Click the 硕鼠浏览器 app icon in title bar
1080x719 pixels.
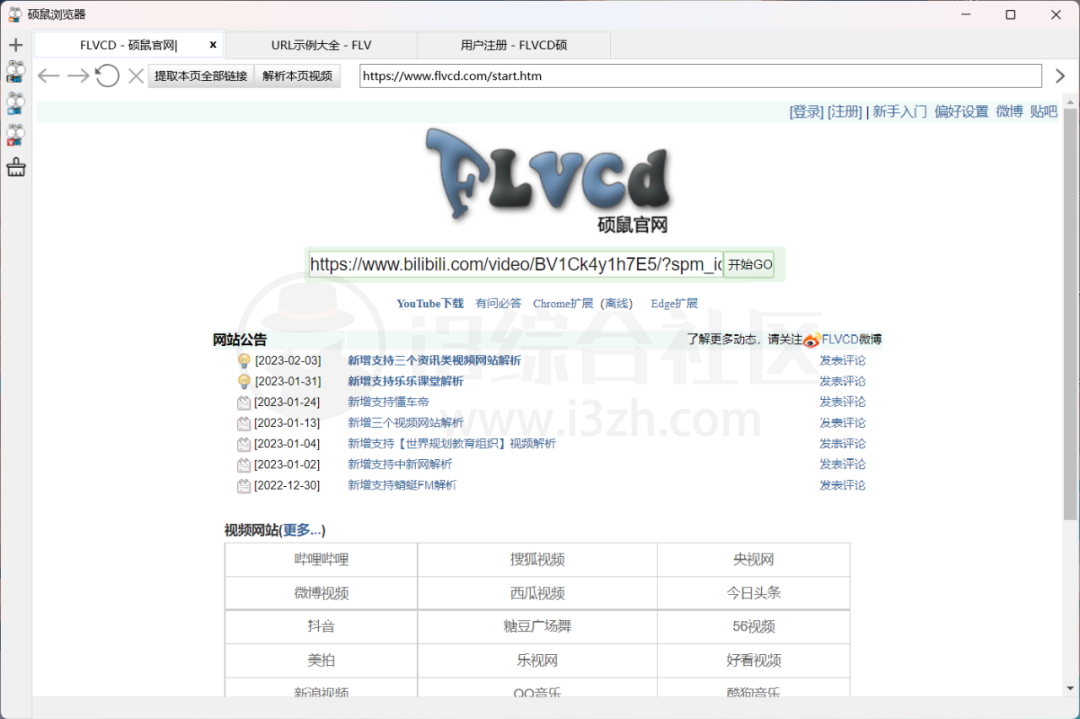(14, 14)
